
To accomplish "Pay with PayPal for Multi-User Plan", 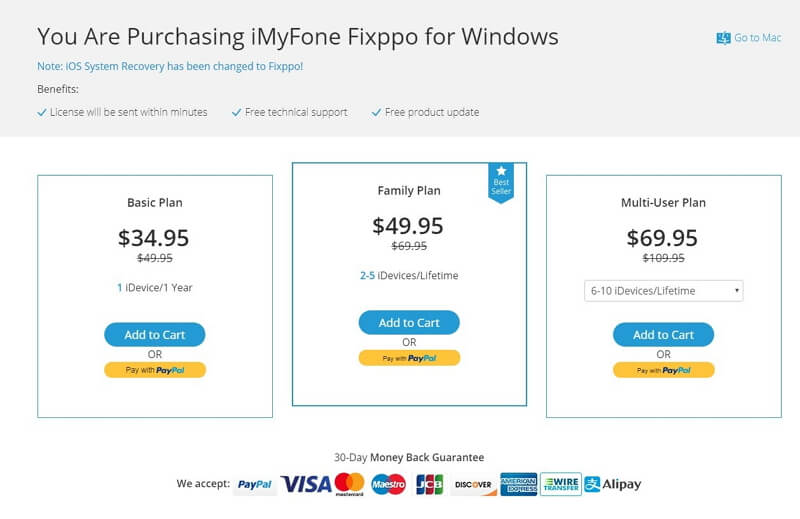I will (x=663, y=370).
